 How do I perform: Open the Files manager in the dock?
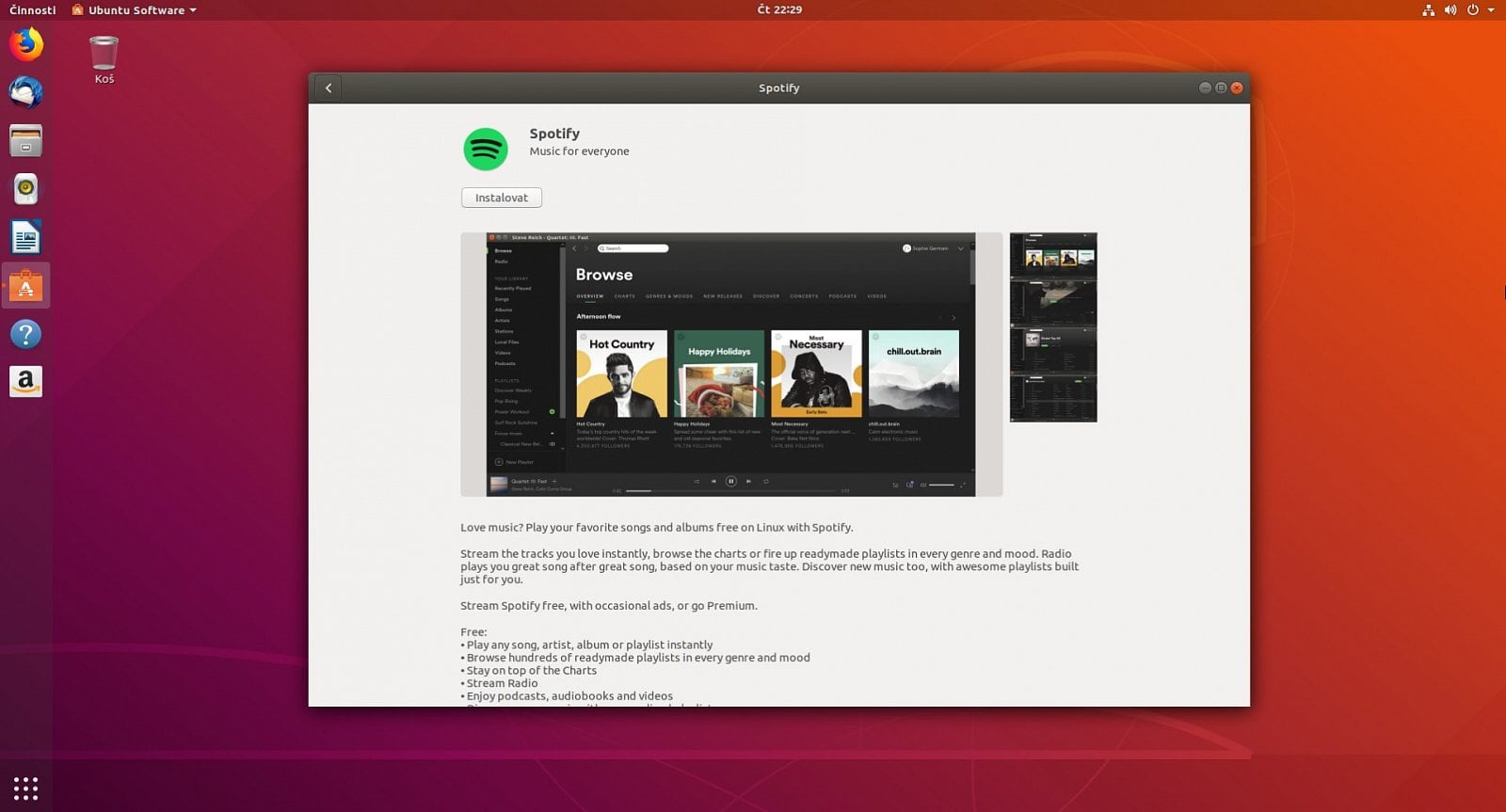[25, 141]
